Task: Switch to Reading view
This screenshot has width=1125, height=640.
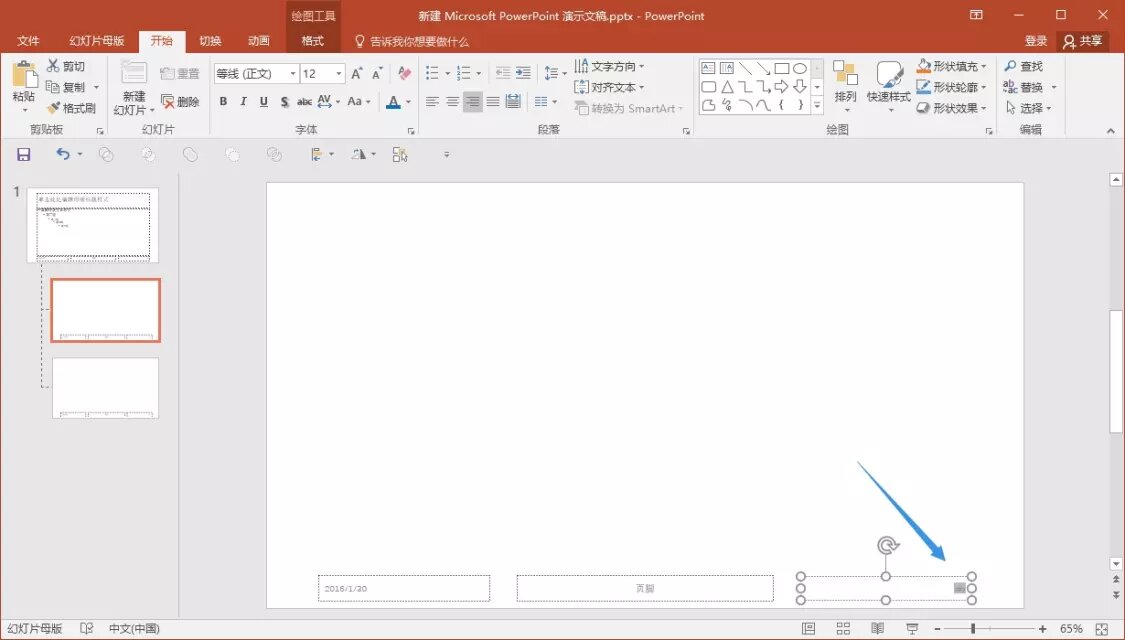Action: tap(877, 629)
